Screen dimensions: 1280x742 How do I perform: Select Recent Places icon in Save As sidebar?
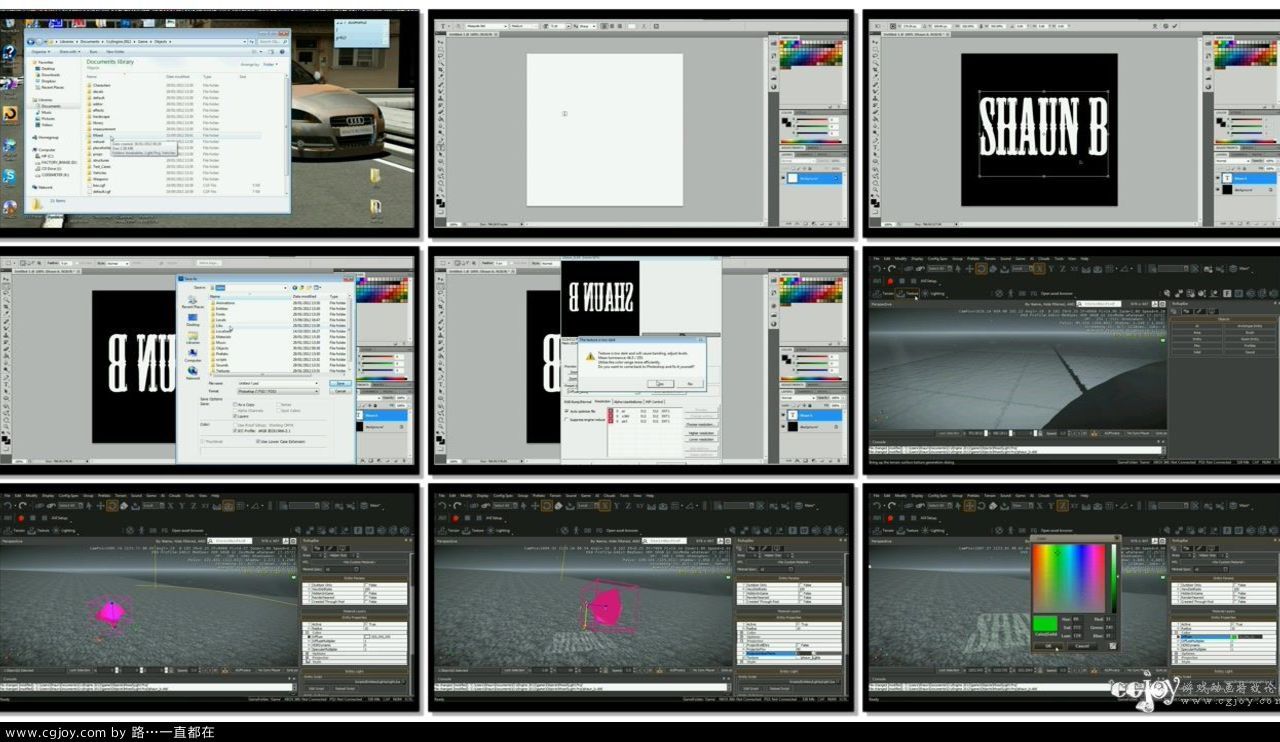tap(193, 301)
